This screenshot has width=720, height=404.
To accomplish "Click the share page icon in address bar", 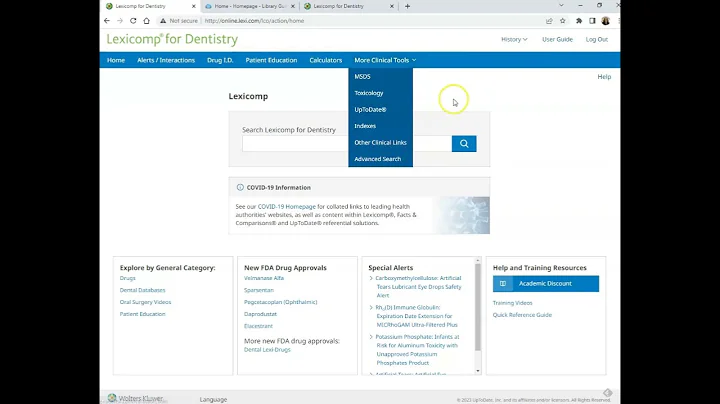I will 549,21.
